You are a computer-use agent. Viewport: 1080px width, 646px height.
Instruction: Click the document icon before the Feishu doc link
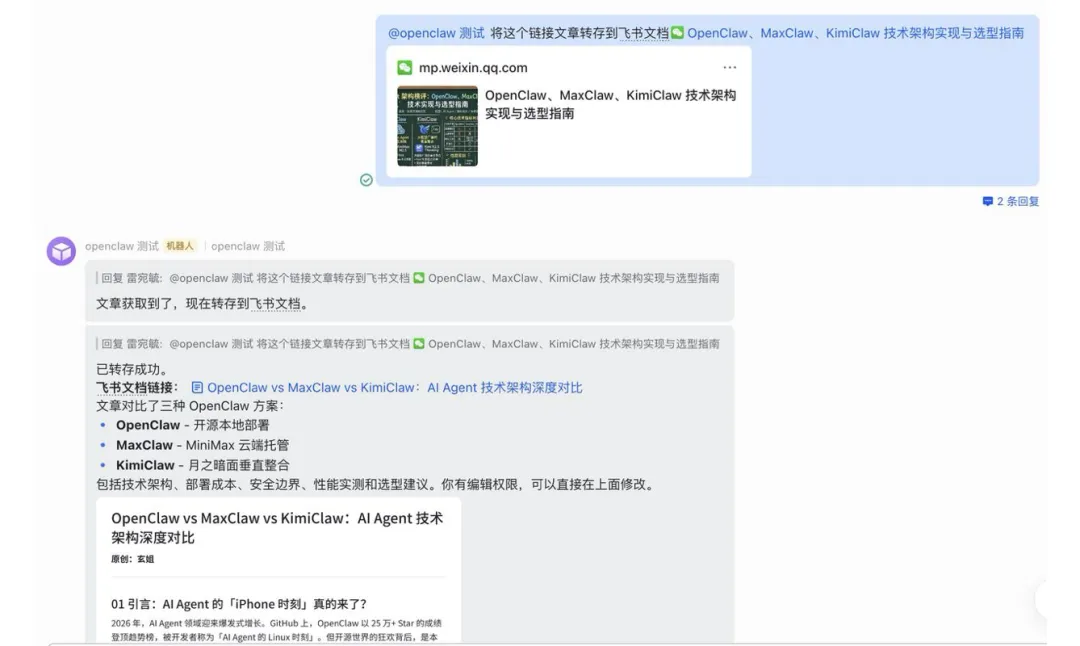pos(197,388)
